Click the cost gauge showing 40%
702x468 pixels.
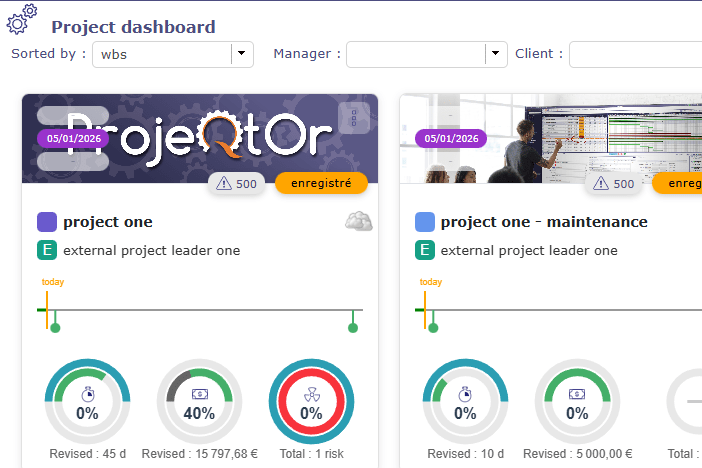click(199, 401)
